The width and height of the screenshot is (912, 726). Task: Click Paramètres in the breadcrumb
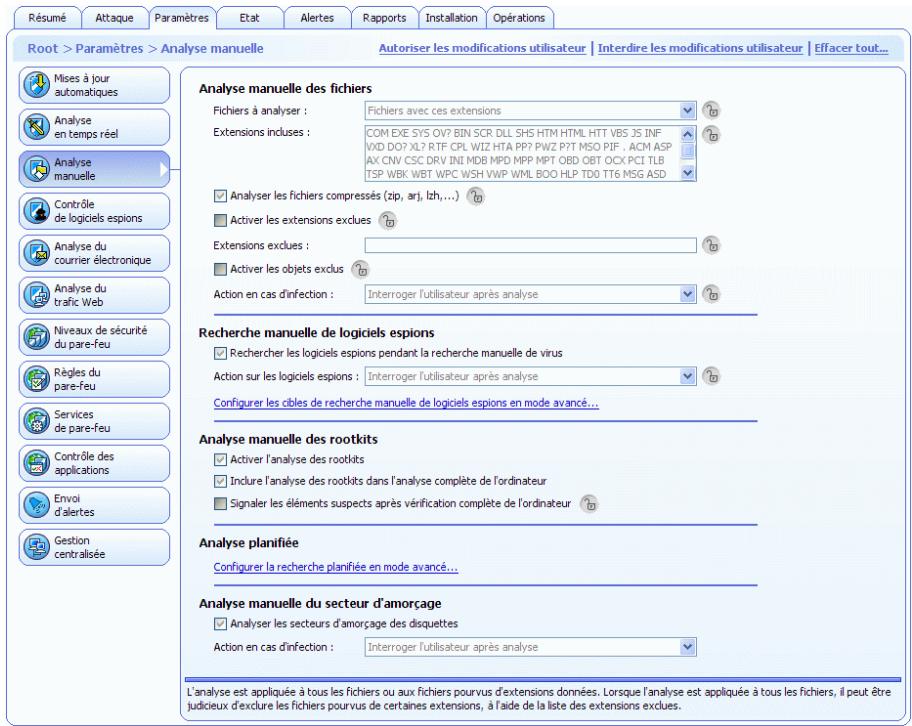(x=109, y=48)
